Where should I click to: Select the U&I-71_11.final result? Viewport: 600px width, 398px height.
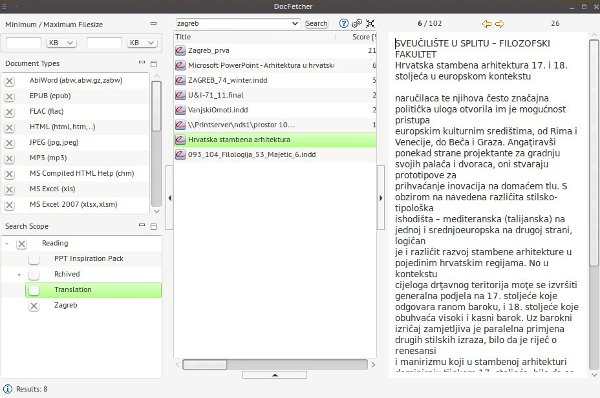click(x=275, y=95)
